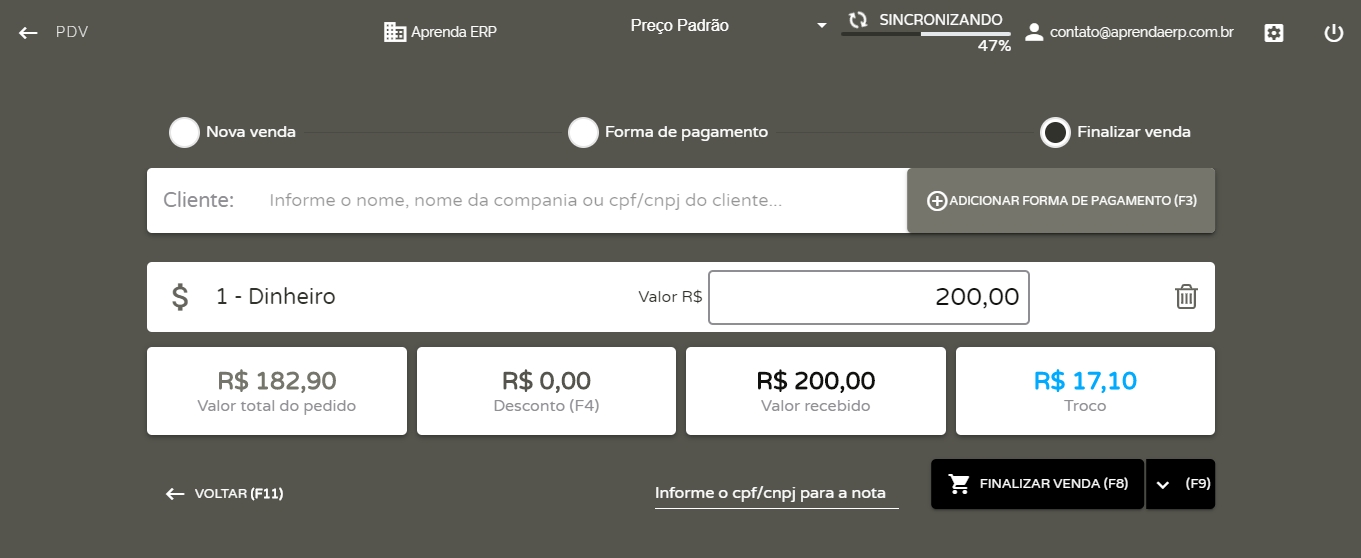The width and height of the screenshot is (1361, 558).
Task: Click the Voltar (F11) link
Action: point(225,493)
